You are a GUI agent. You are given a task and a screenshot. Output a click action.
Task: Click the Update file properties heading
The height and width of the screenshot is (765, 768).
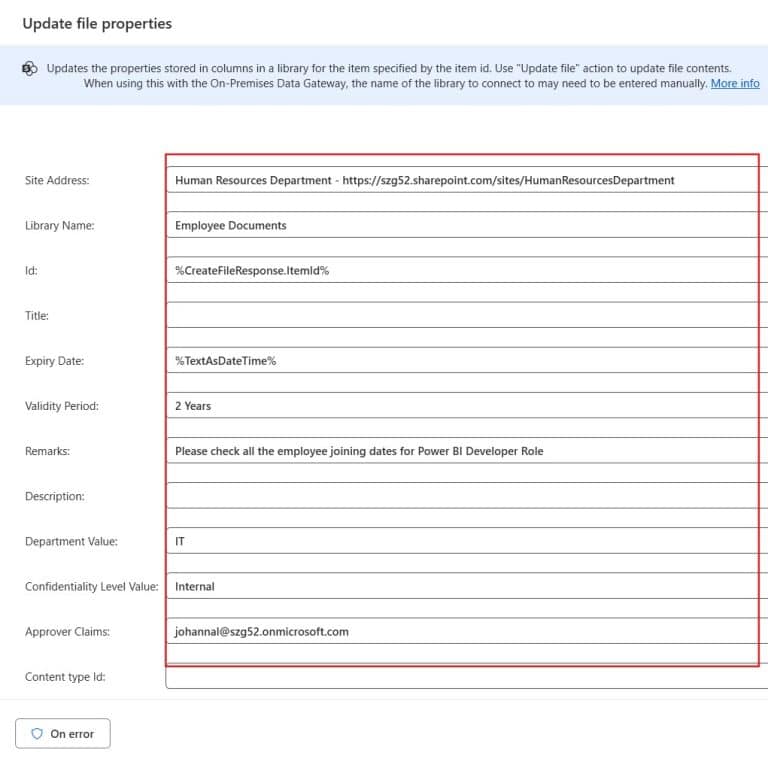(x=97, y=24)
